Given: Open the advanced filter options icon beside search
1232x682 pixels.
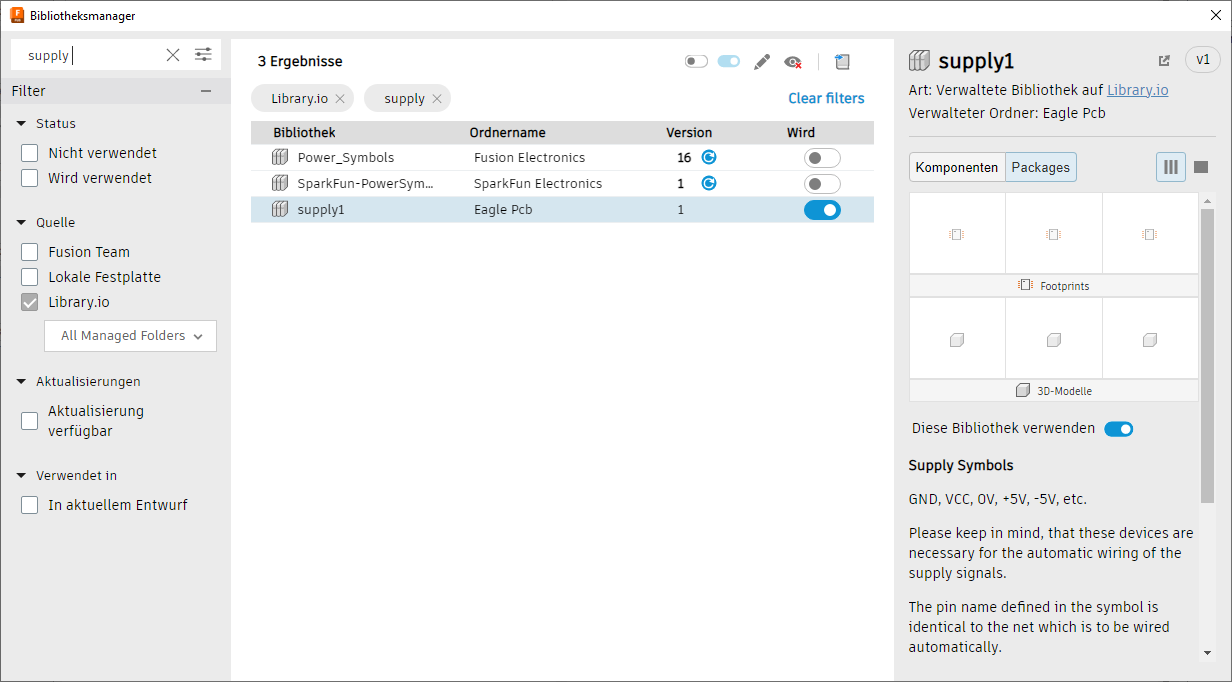Looking at the screenshot, I should 203,54.
